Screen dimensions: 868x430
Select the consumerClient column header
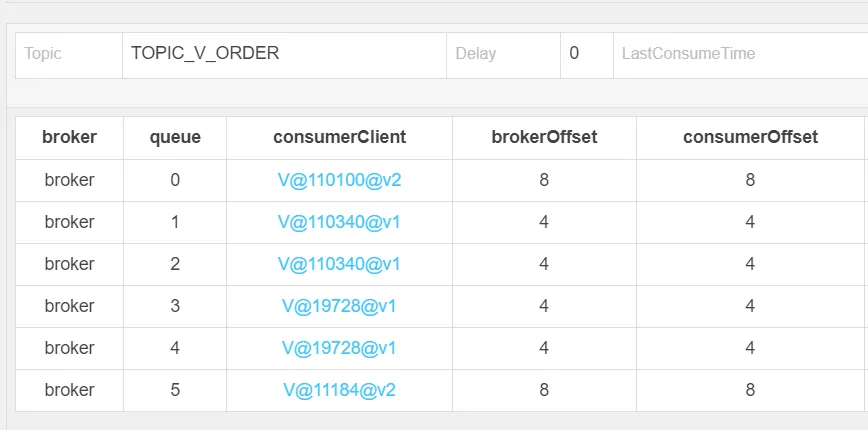tap(339, 138)
